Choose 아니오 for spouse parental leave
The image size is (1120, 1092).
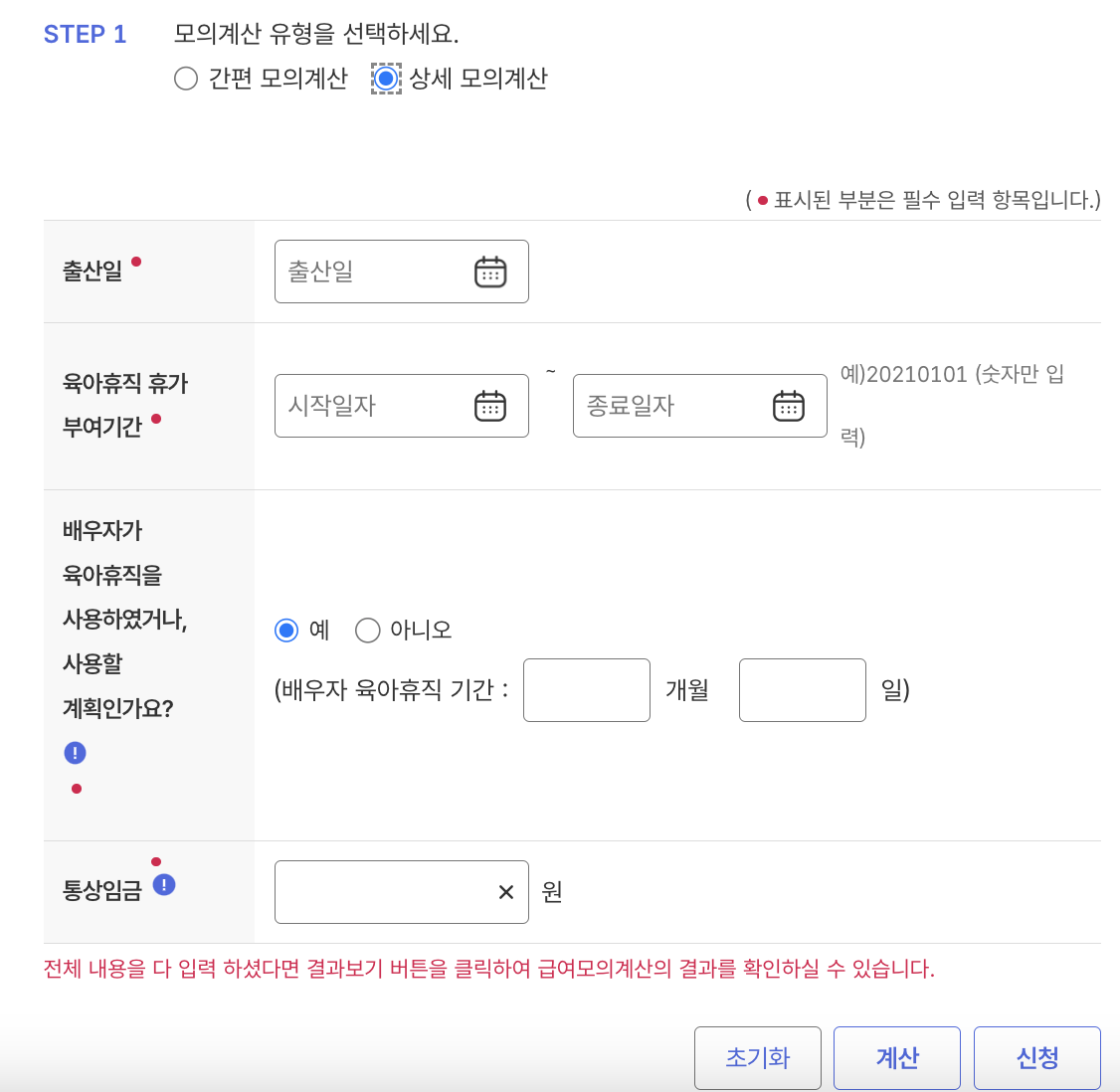pyautogui.click(x=367, y=630)
